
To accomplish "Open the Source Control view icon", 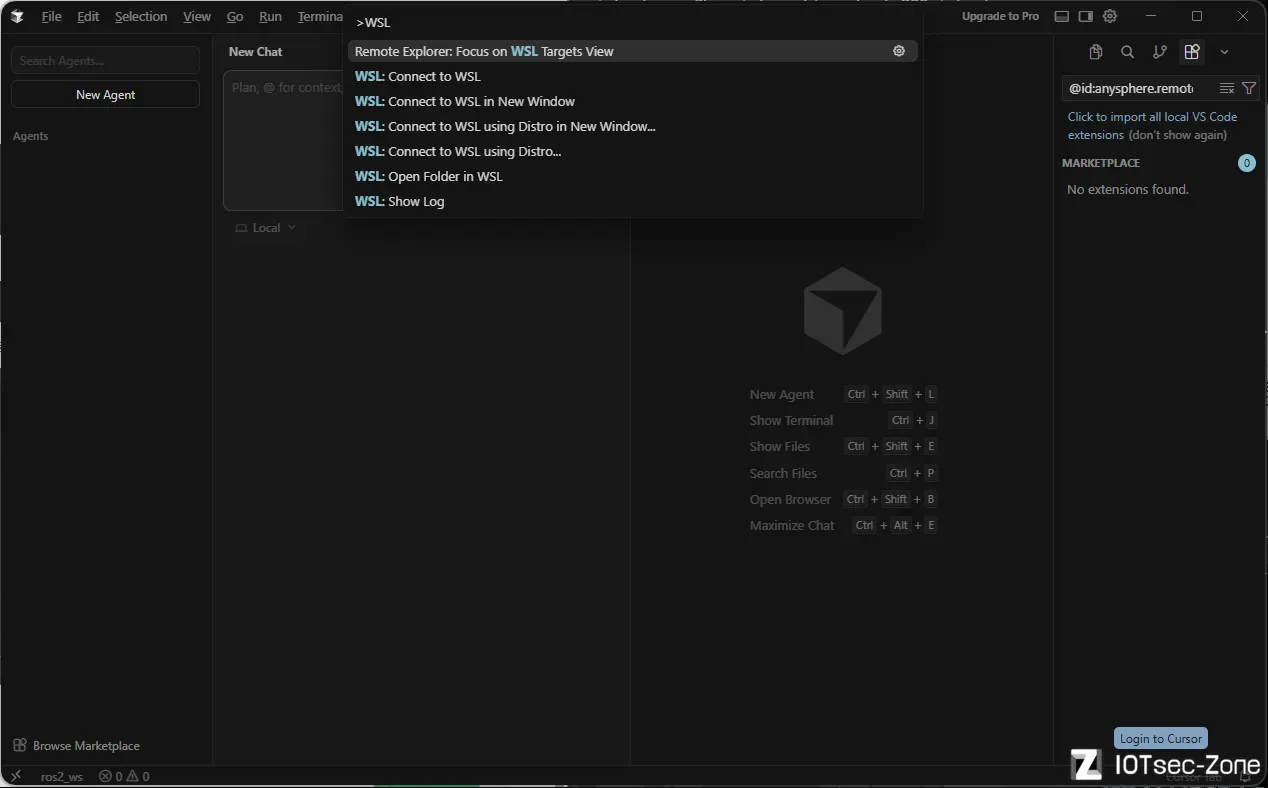I will click(x=1159, y=52).
